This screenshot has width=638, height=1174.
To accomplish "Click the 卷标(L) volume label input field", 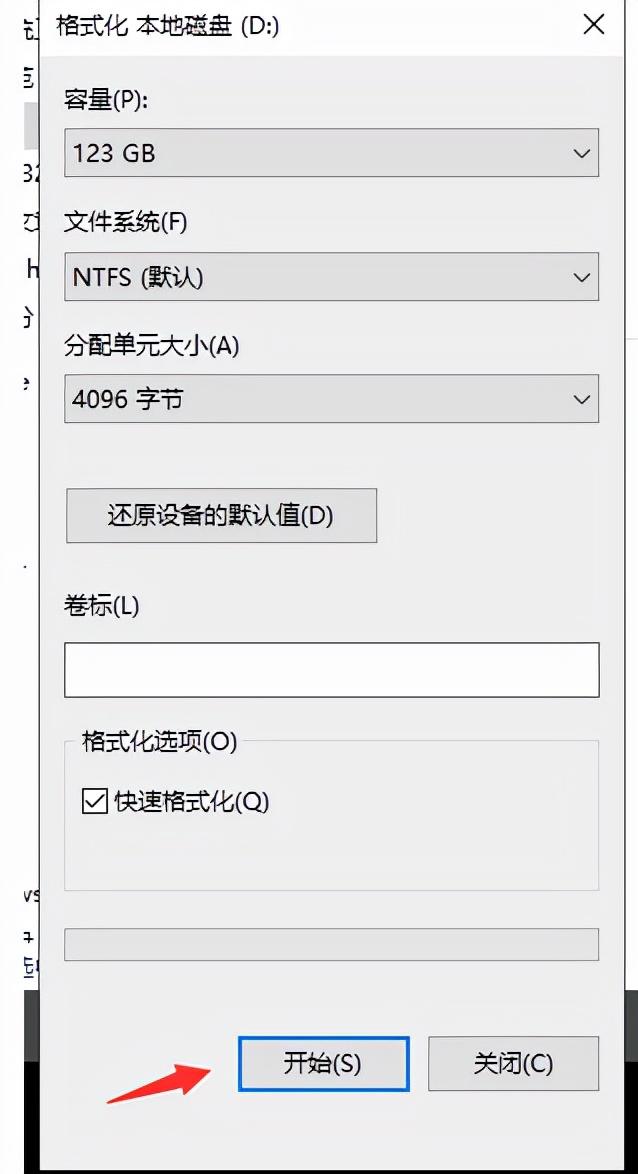I will 330,668.
